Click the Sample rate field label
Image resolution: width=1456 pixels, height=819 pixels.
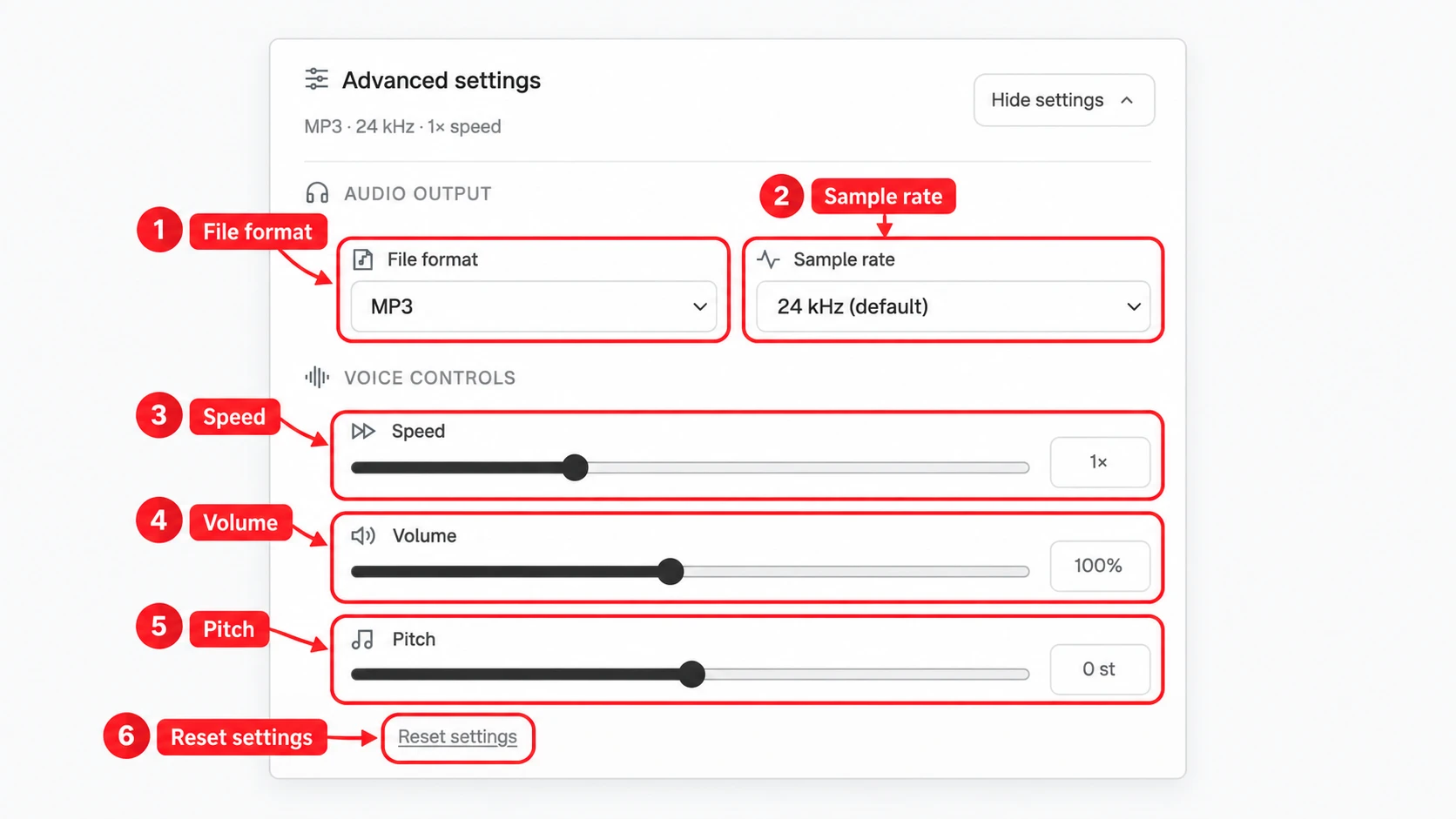pos(844,259)
